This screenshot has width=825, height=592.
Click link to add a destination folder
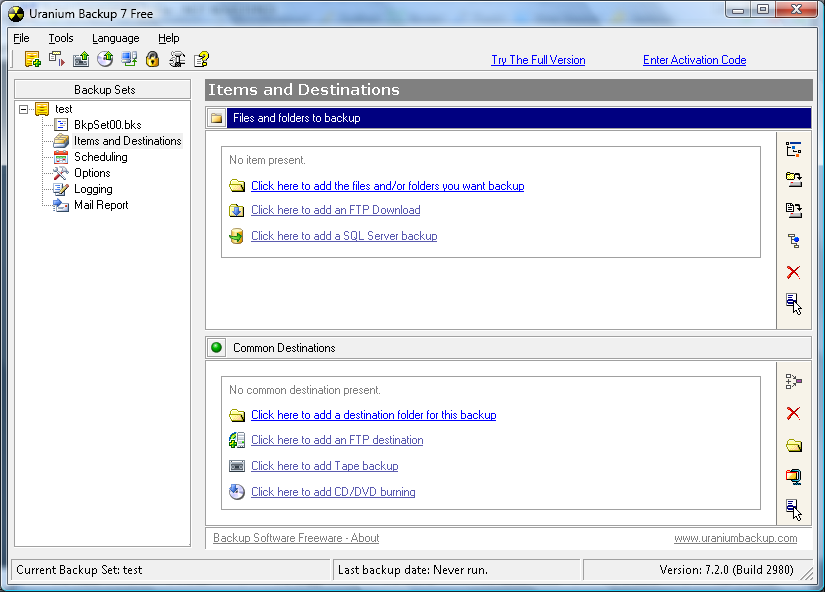pyautogui.click(x=374, y=415)
